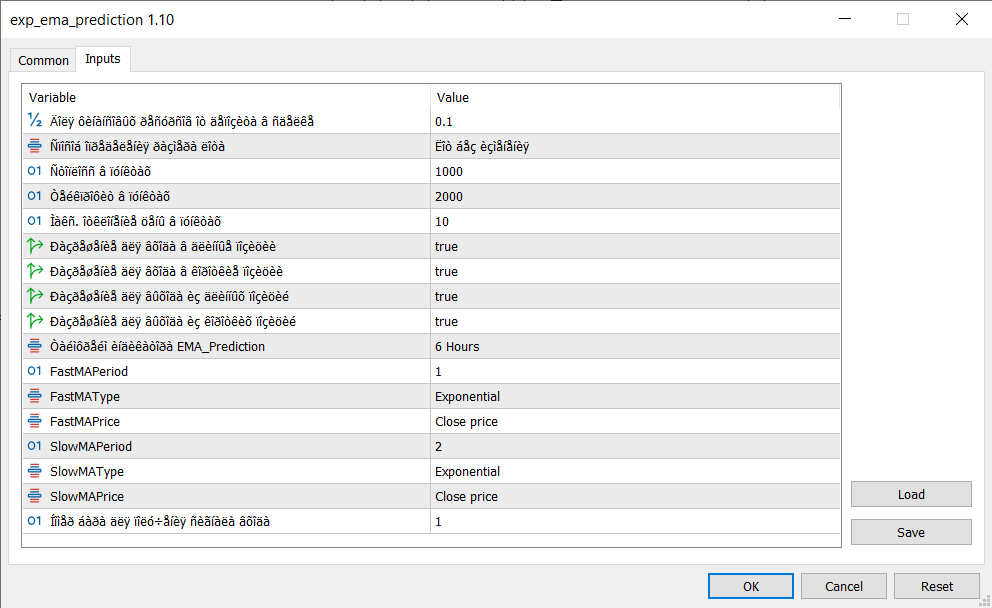This screenshot has height=608, width=992.
Task: Click the Value column header
Action: point(635,97)
